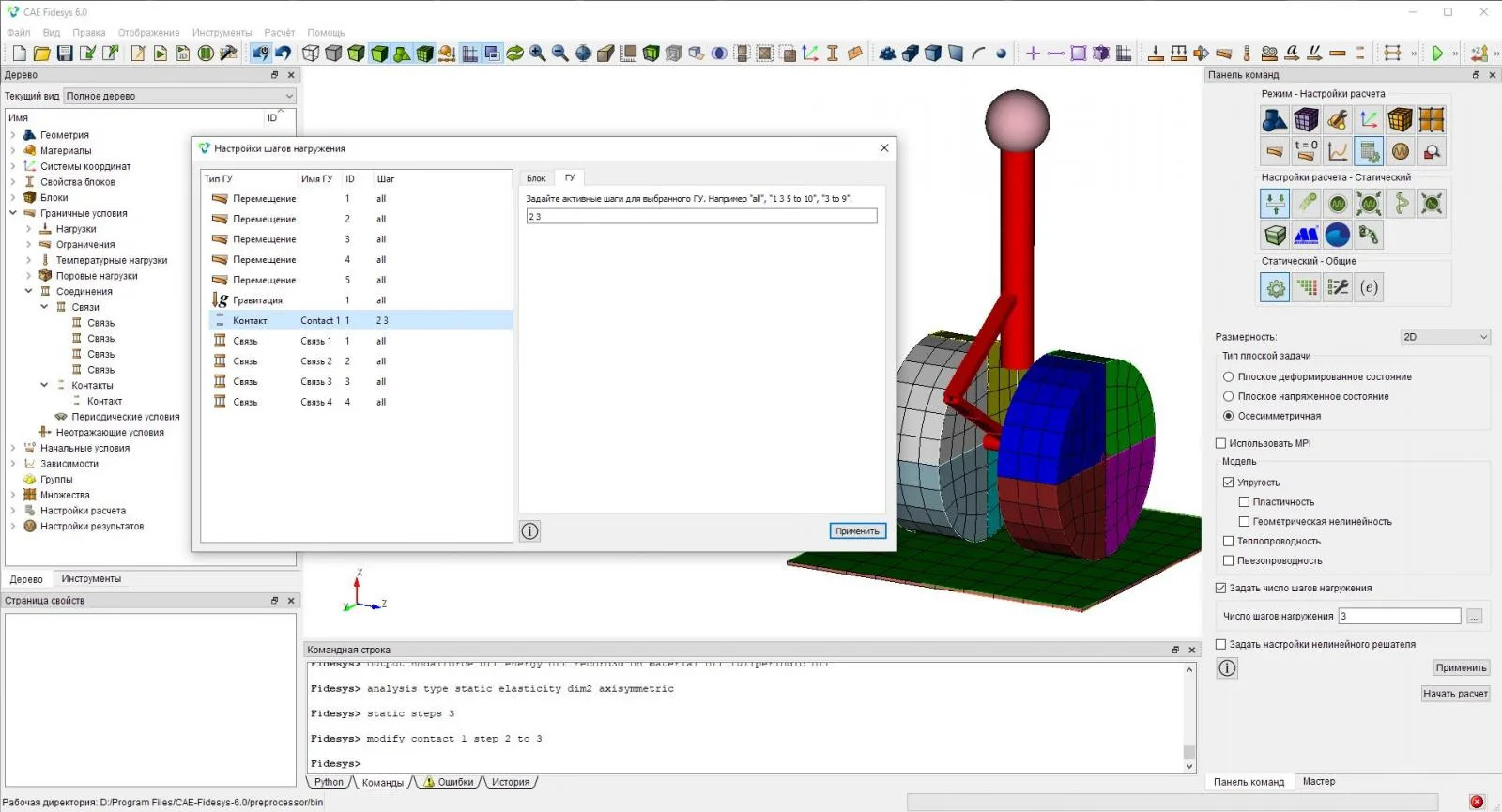Toggle Задать число шагов нагружения checkbox
This screenshot has width=1502, height=812.
1221,589
